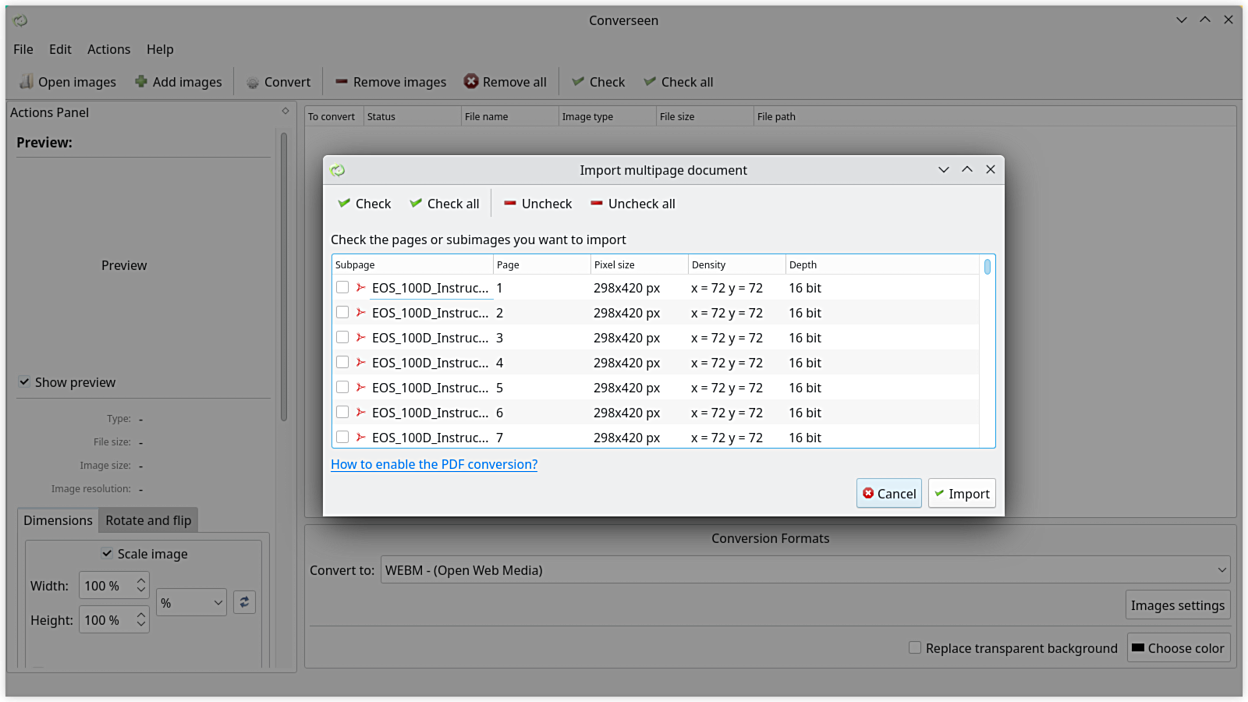Open the Convert to format dropdown
Image resolution: width=1248 pixels, height=702 pixels.
(805, 570)
